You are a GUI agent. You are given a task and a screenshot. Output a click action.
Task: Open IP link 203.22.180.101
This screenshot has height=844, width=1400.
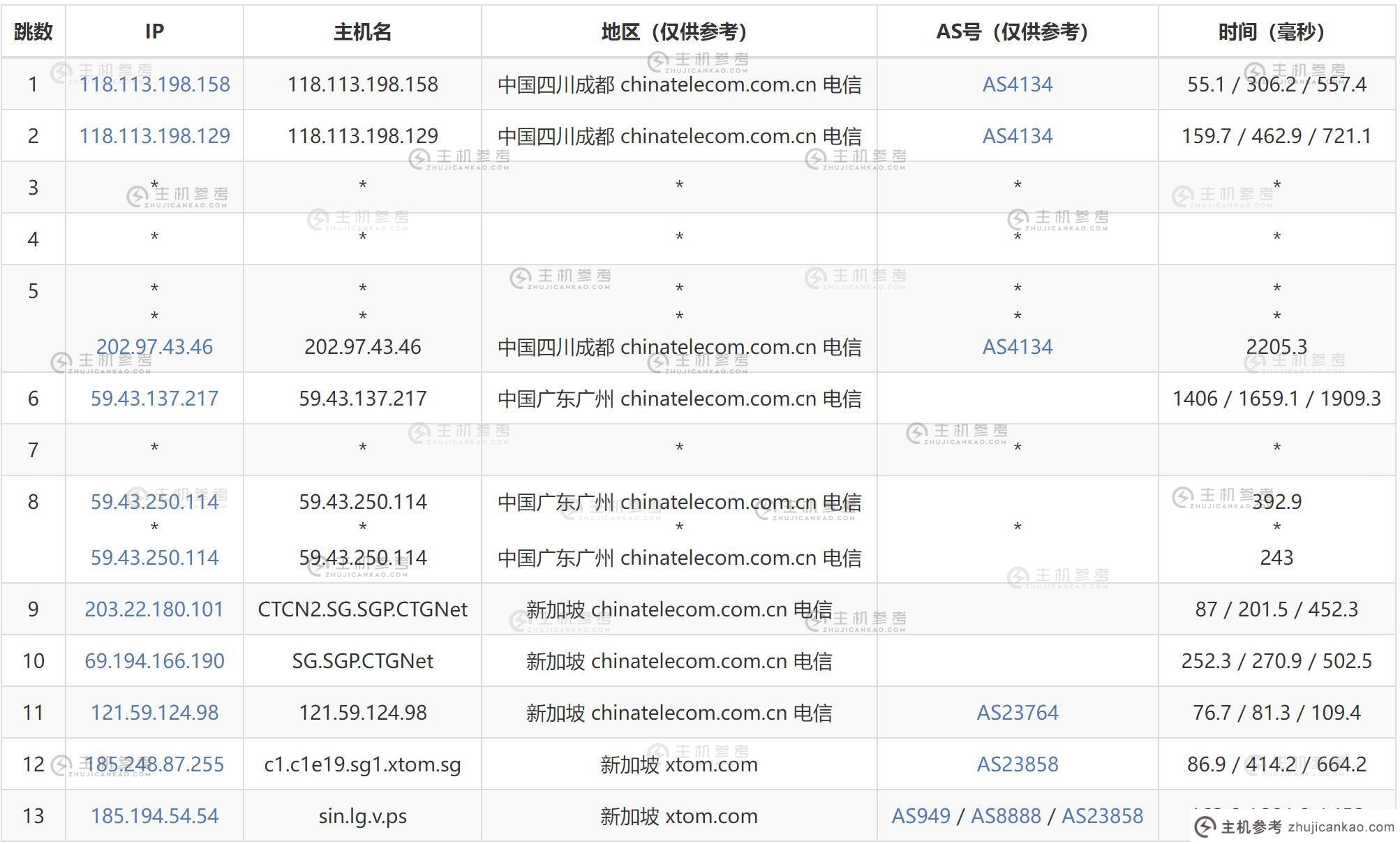click(x=154, y=609)
